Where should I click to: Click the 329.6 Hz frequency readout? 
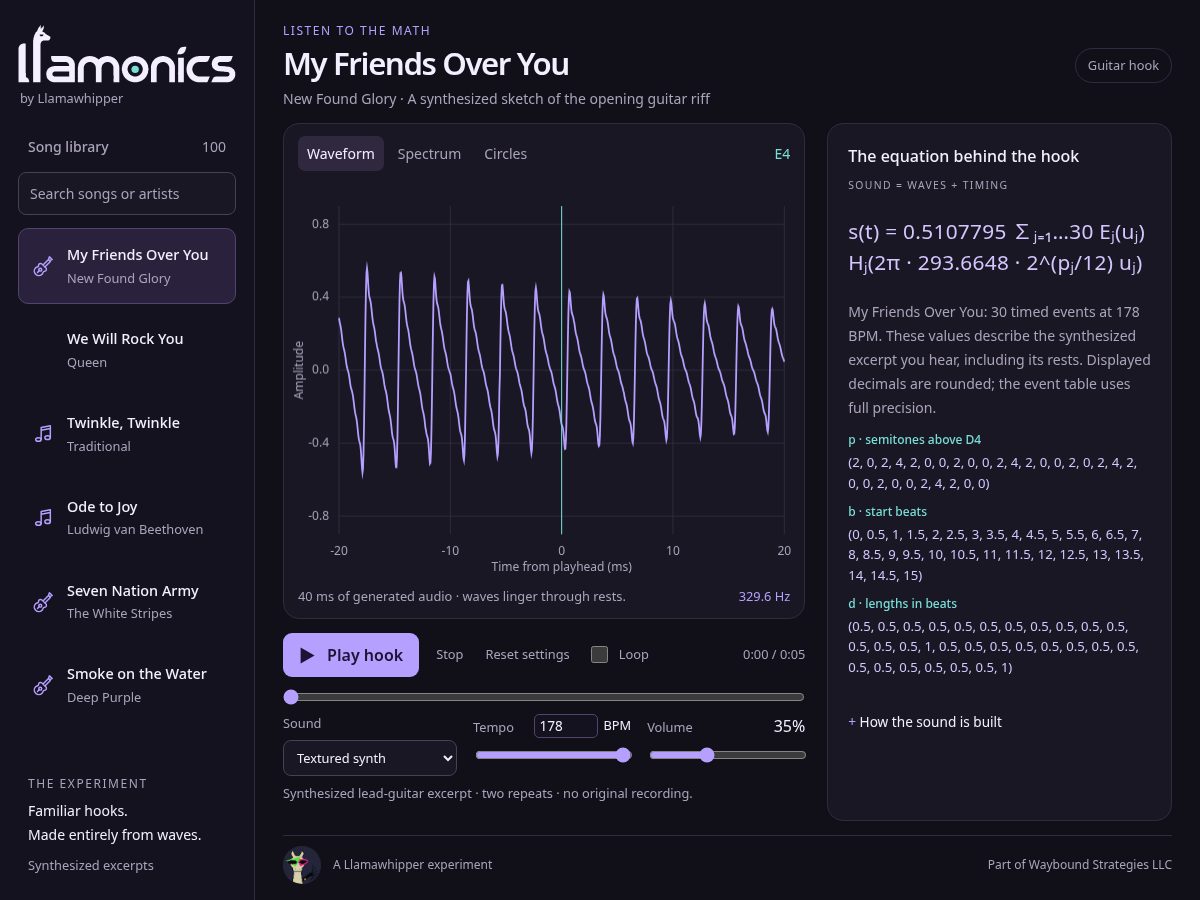[764, 597]
